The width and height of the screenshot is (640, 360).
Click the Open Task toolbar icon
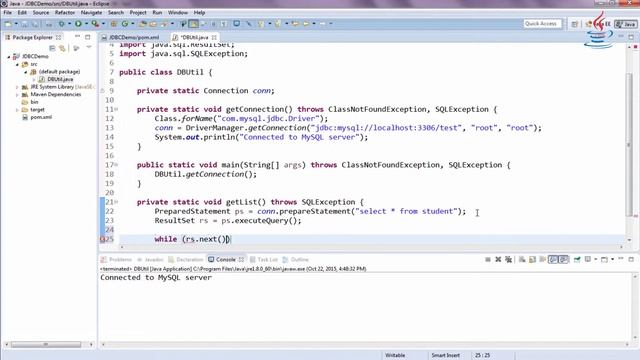point(153,24)
